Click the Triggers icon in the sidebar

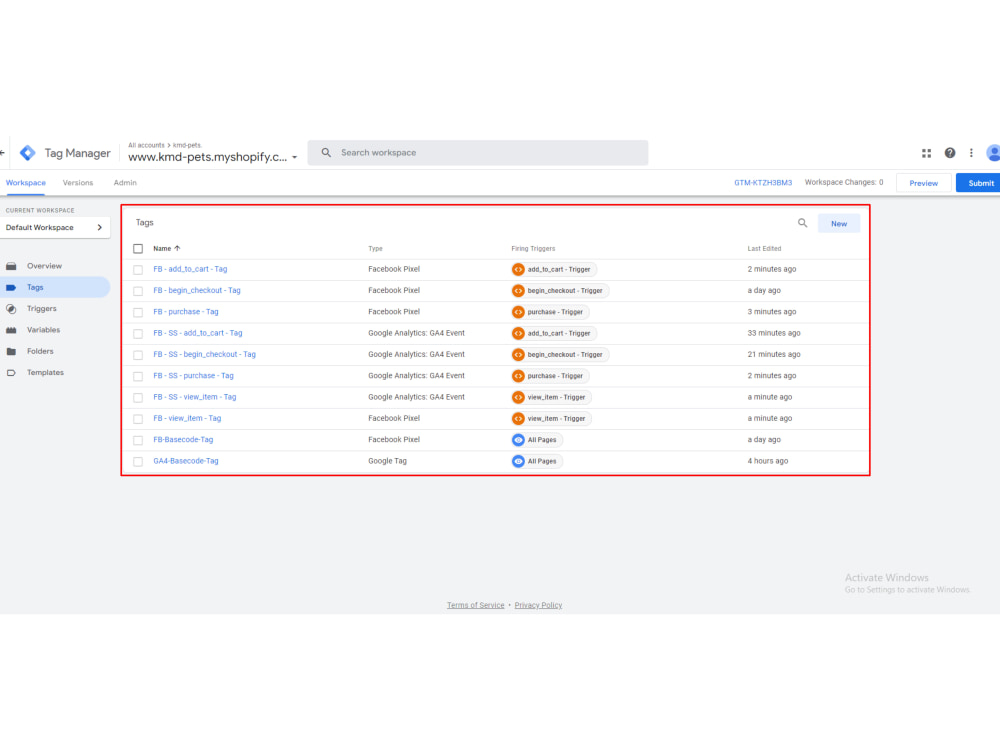(11, 309)
